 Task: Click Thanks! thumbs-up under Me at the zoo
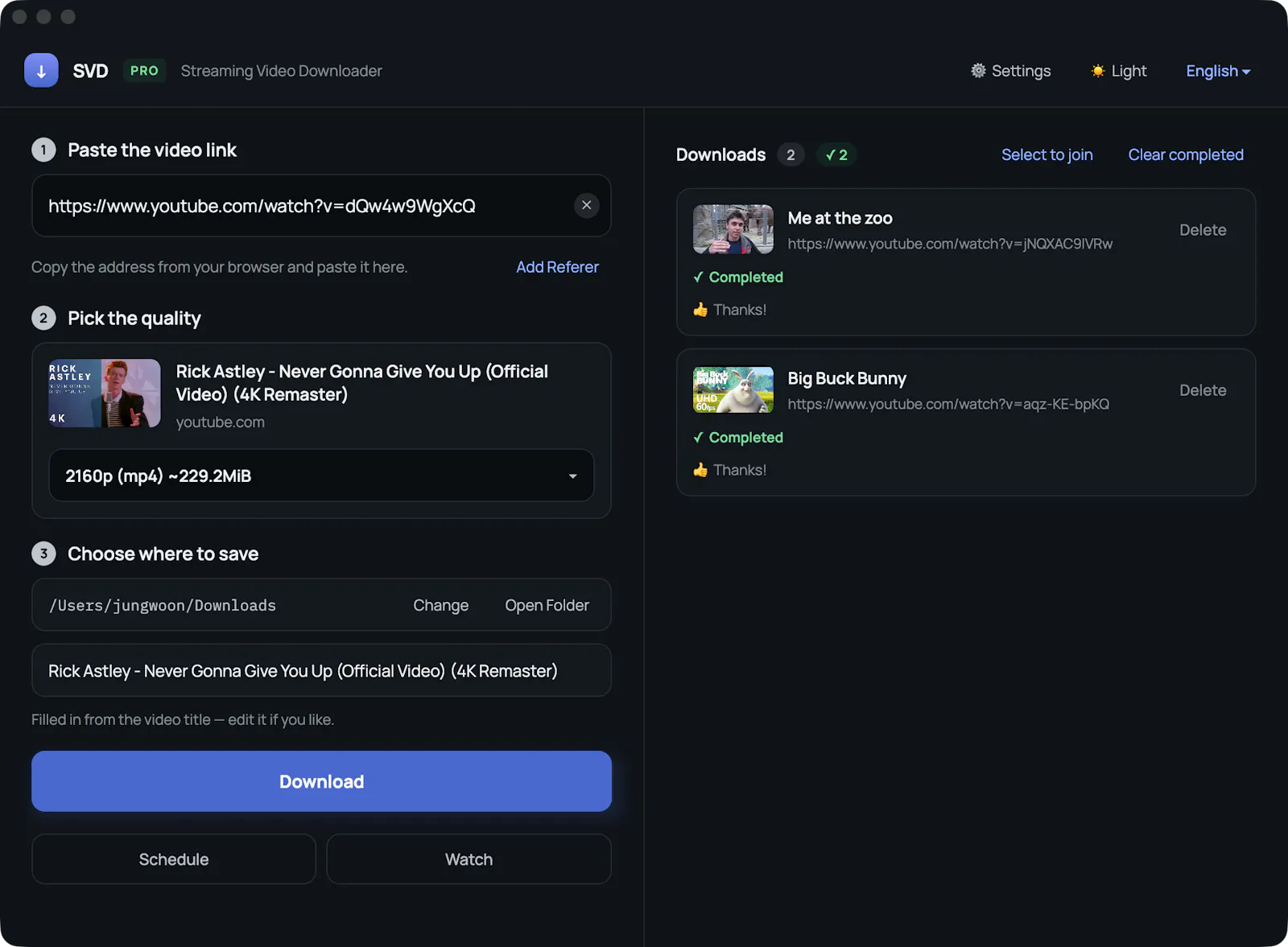pyautogui.click(x=729, y=310)
